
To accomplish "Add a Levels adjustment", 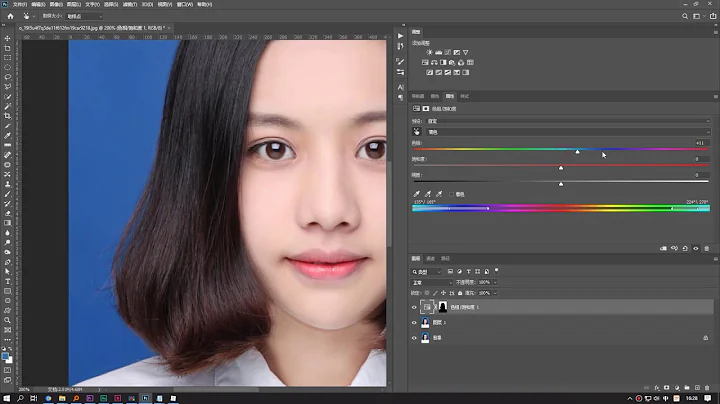I will 439,52.
